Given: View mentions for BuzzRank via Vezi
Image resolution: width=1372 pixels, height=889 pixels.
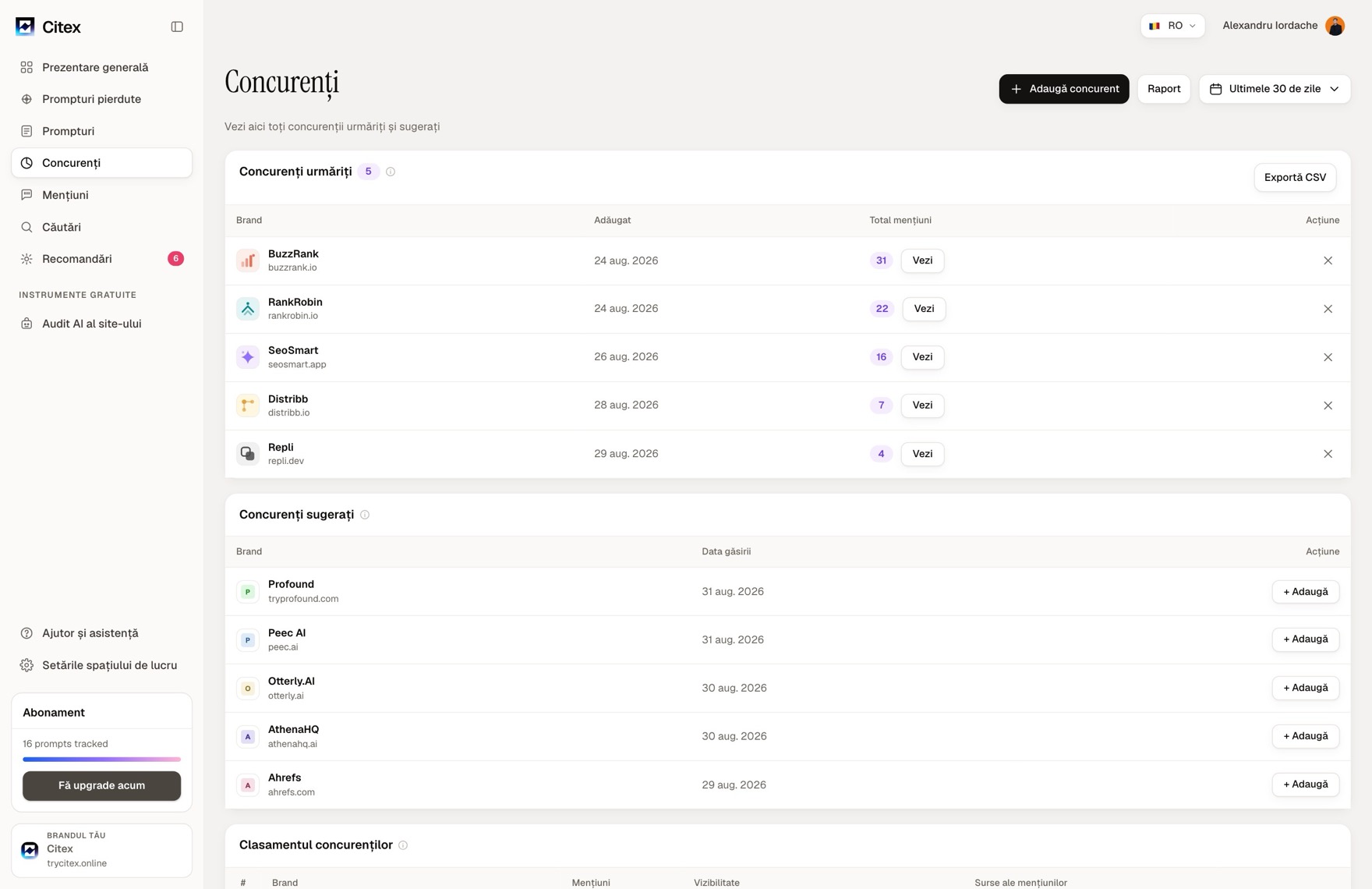Looking at the screenshot, I should coord(922,260).
